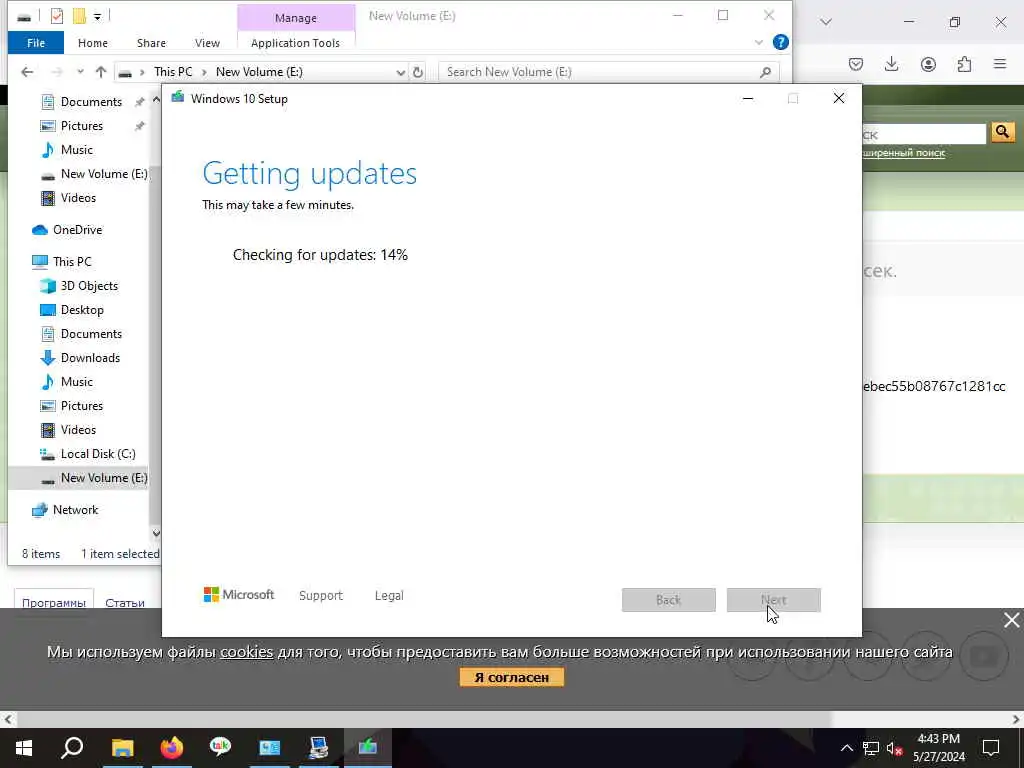Open Firefox hamburger application menu

point(1000,64)
